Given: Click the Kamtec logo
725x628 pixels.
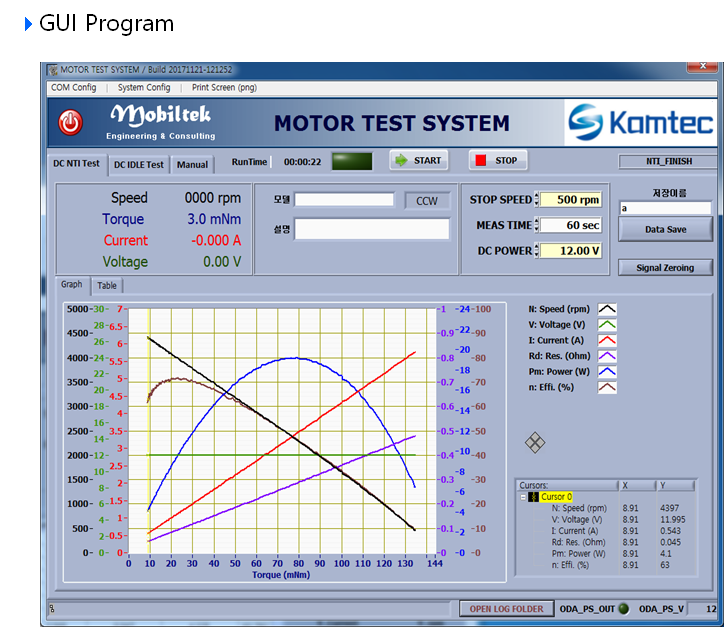Looking at the screenshot, I should (641, 122).
